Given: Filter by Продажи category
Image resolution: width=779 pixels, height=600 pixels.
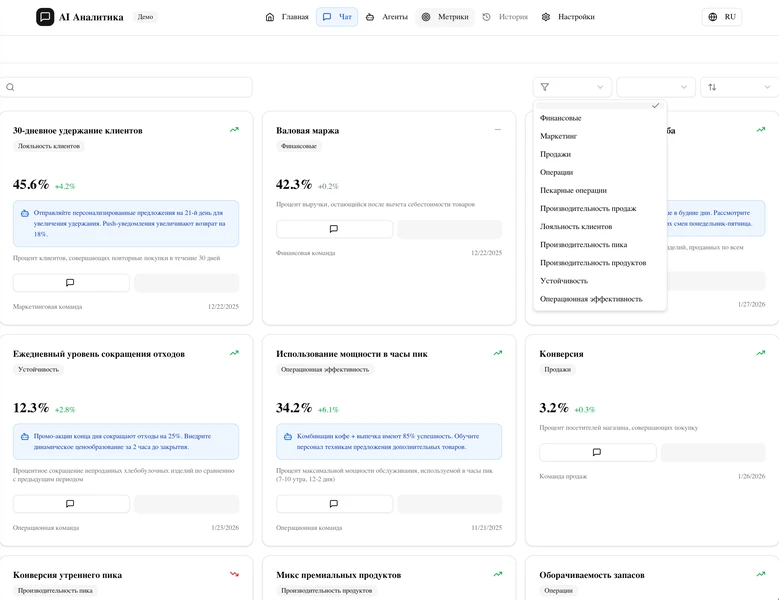Looking at the screenshot, I should click(x=600, y=154).
